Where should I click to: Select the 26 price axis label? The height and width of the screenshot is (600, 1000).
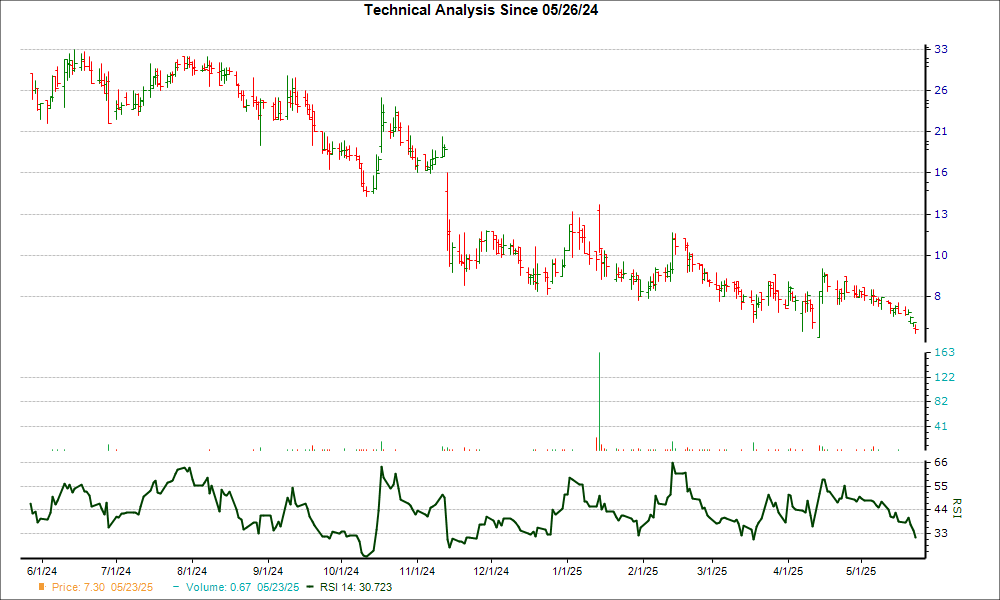(x=941, y=91)
